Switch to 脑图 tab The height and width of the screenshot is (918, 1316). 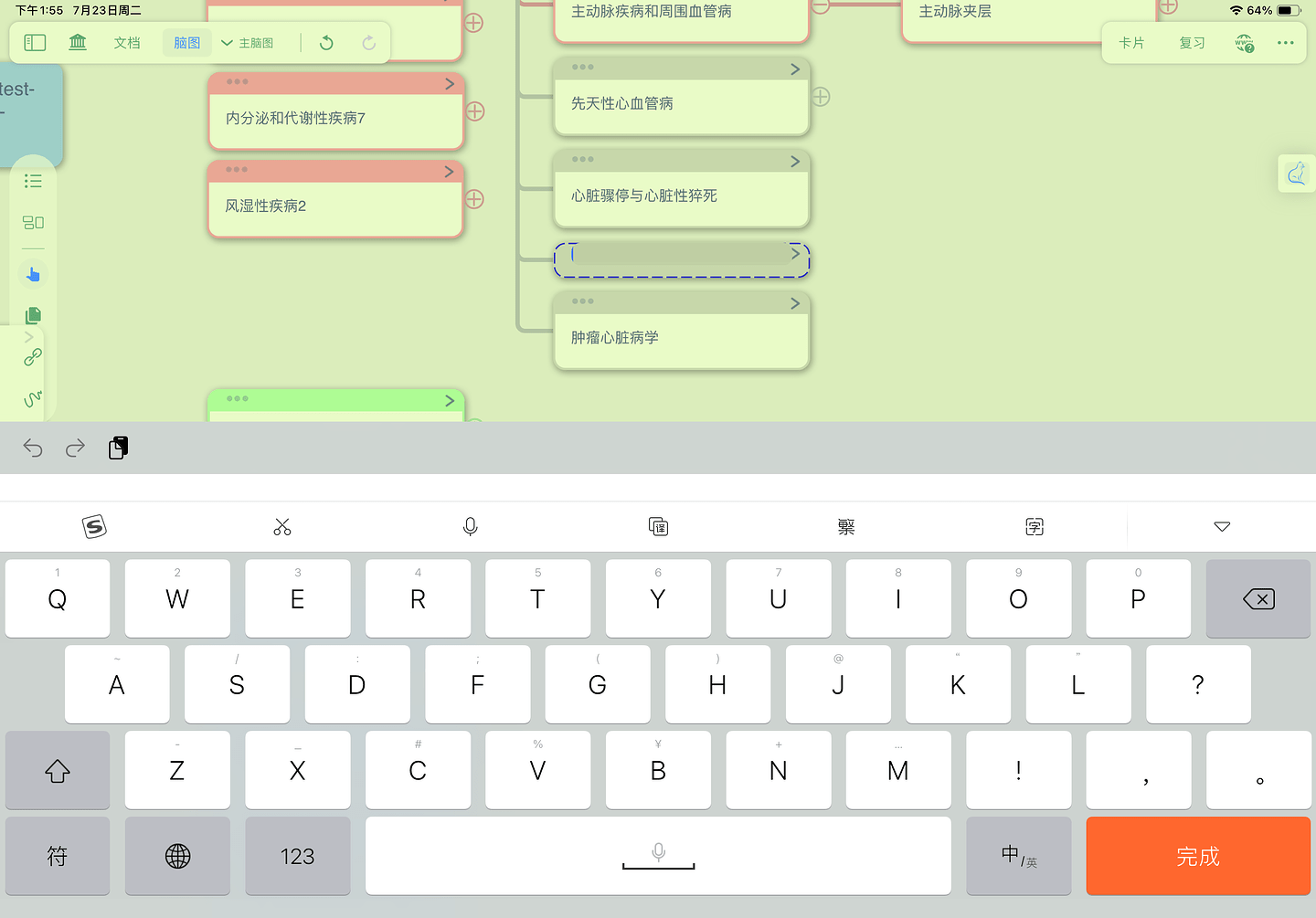click(187, 43)
